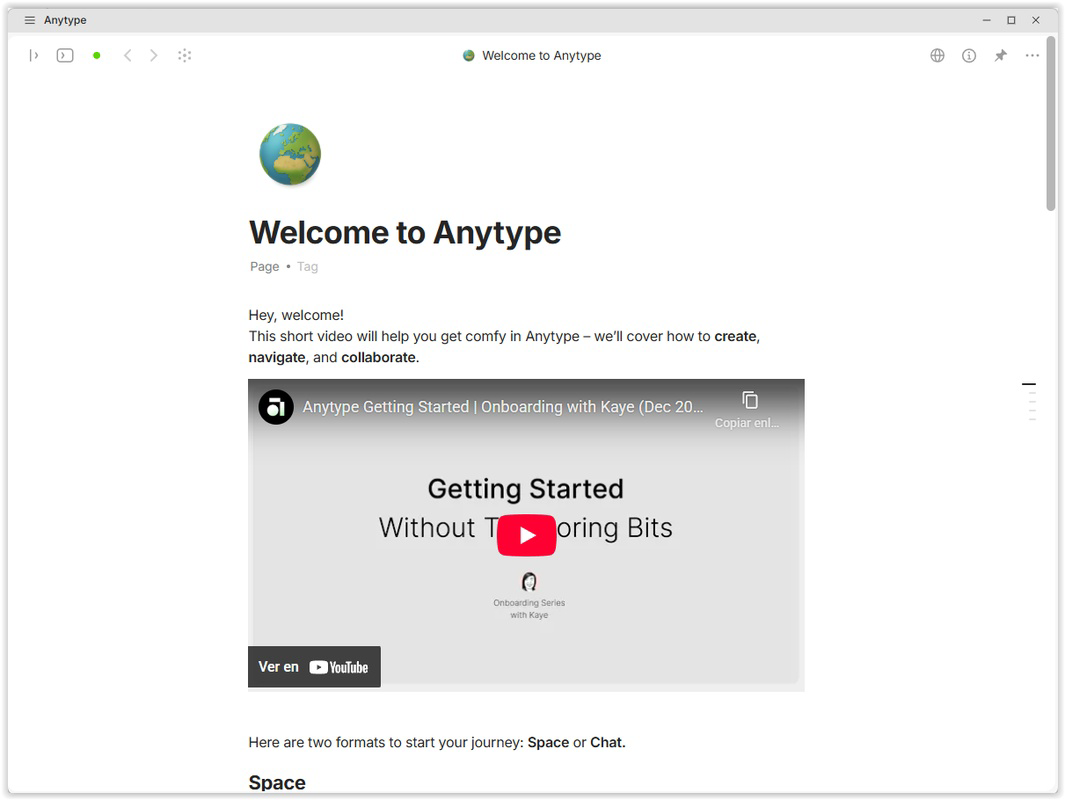Click the "Hey, welcome!" text line
This screenshot has height=800, width=1065.
pos(296,315)
